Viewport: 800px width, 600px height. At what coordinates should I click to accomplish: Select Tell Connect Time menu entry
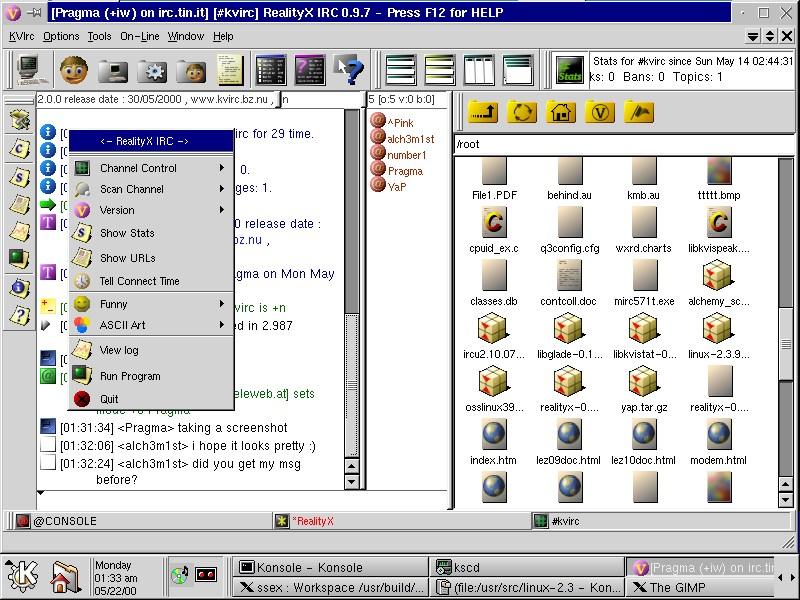pos(152,281)
